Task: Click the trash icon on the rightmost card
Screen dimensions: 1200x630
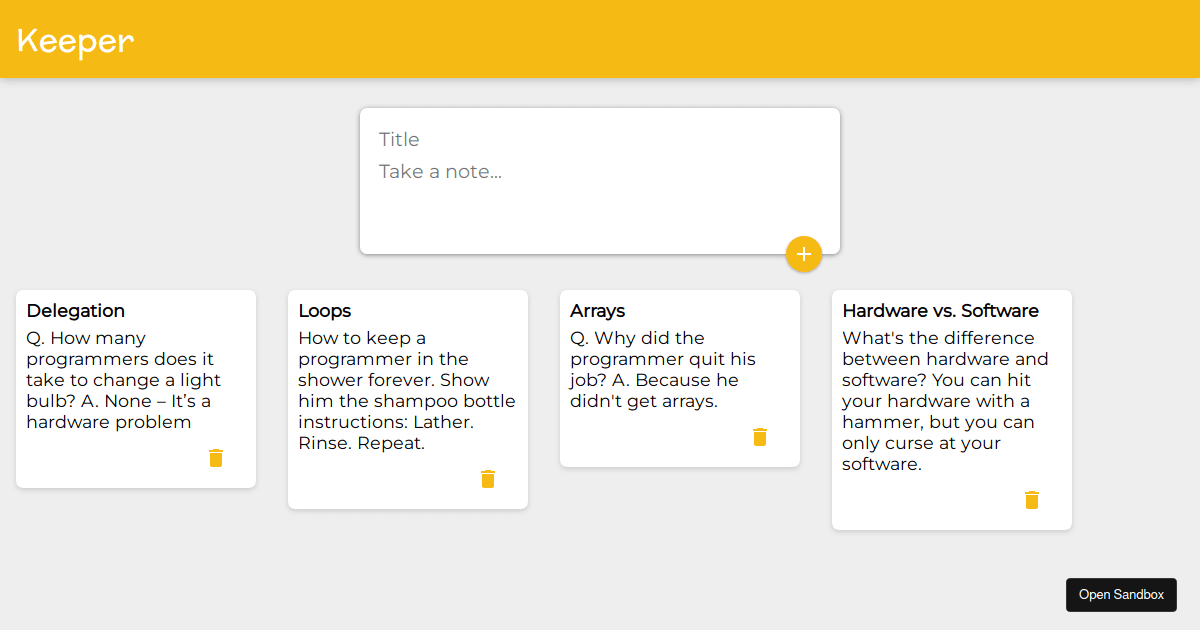Action: pyautogui.click(x=1032, y=500)
